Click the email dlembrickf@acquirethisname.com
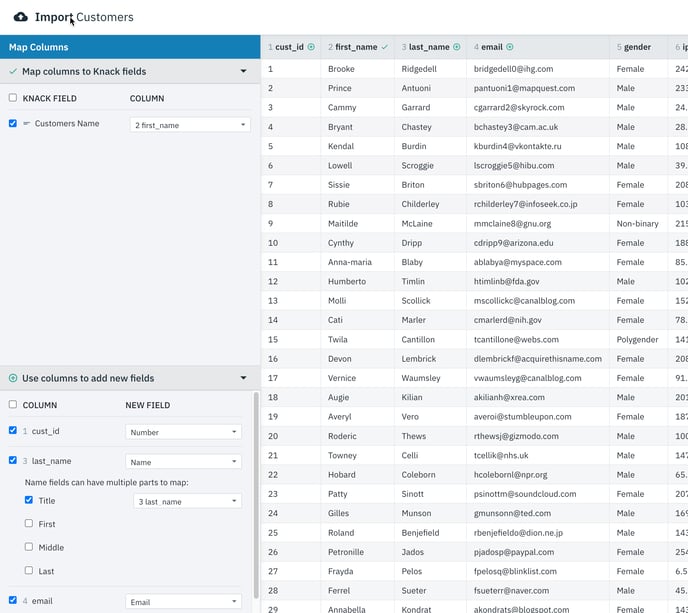The height and width of the screenshot is (613, 688). pyautogui.click(x=538, y=358)
